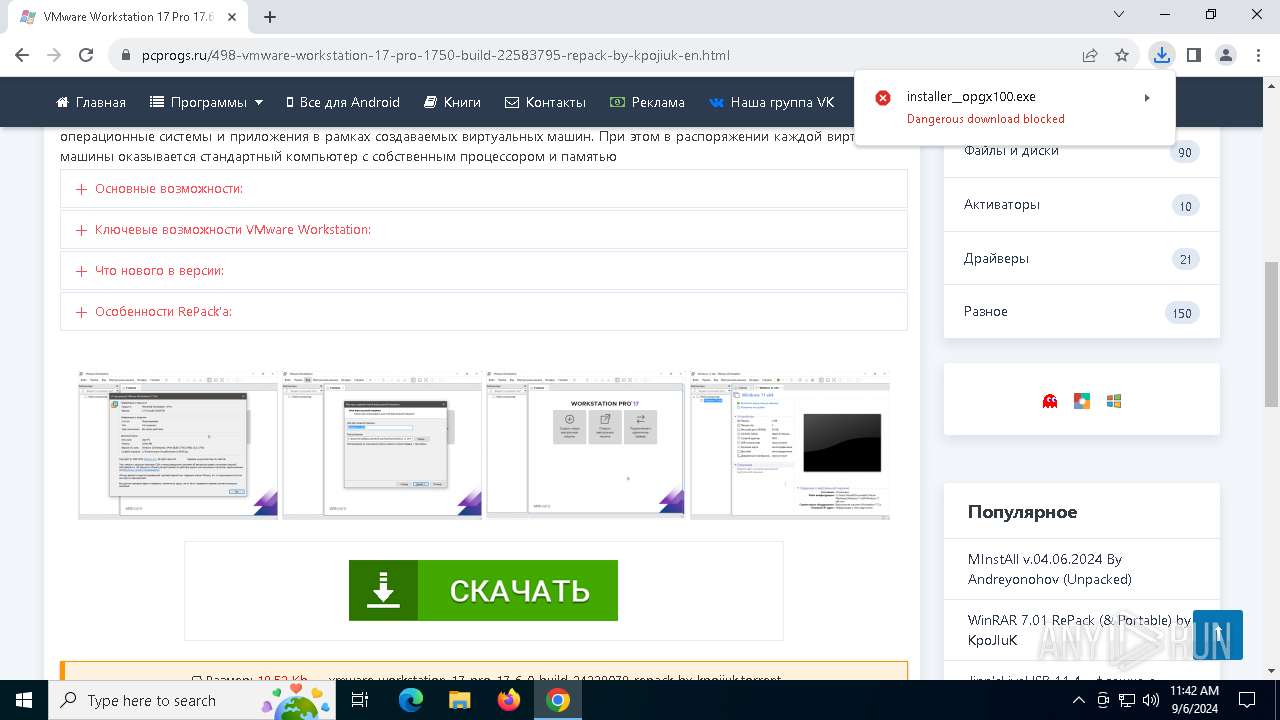The height and width of the screenshot is (720, 1280).
Task: Open the Контакты page
Action: (545, 102)
